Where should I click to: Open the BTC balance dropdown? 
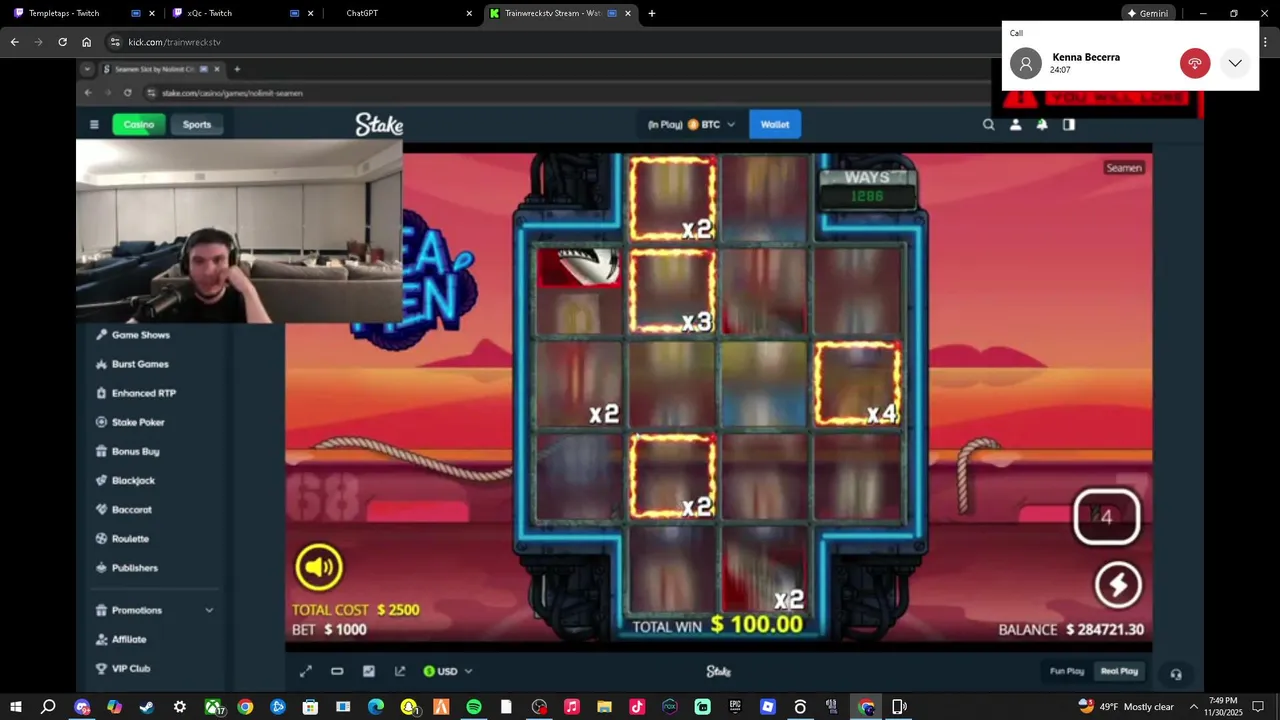[691, 125]
